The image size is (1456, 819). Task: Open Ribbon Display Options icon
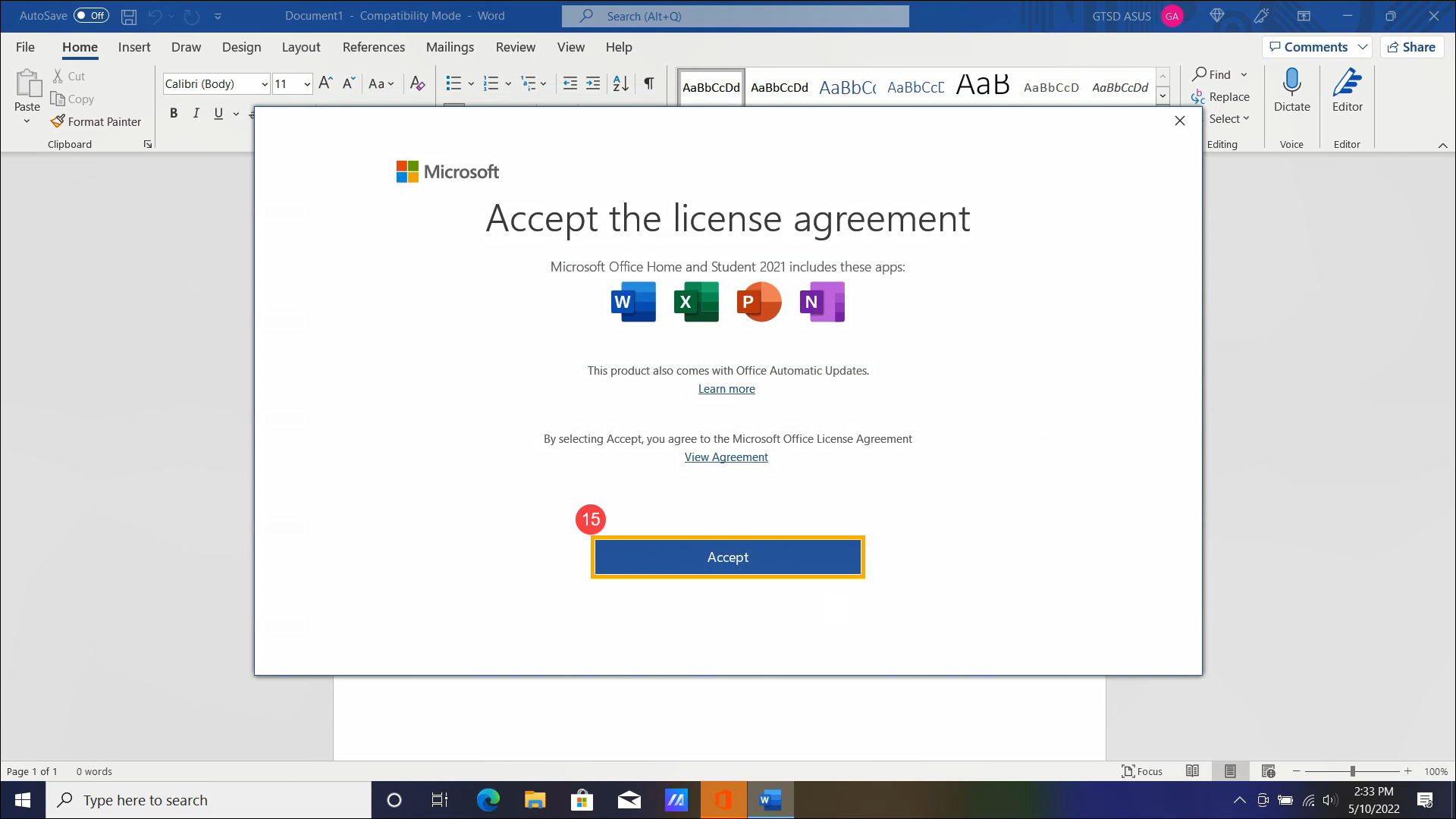1303,15
